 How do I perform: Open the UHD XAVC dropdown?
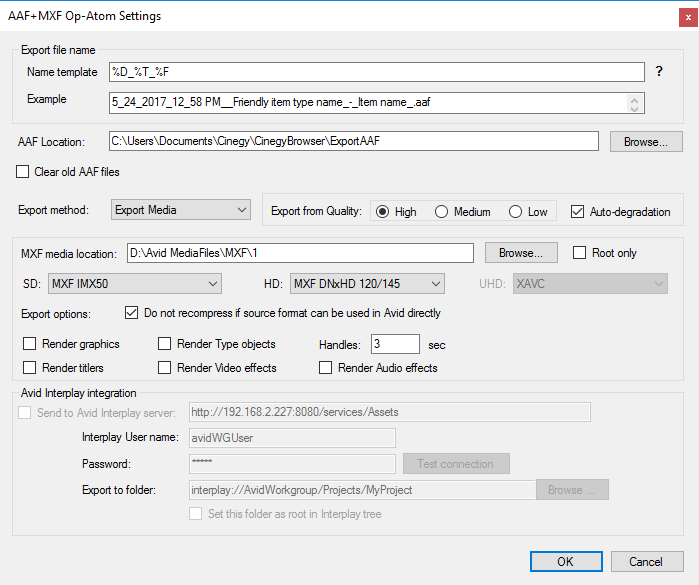(590, 284)
